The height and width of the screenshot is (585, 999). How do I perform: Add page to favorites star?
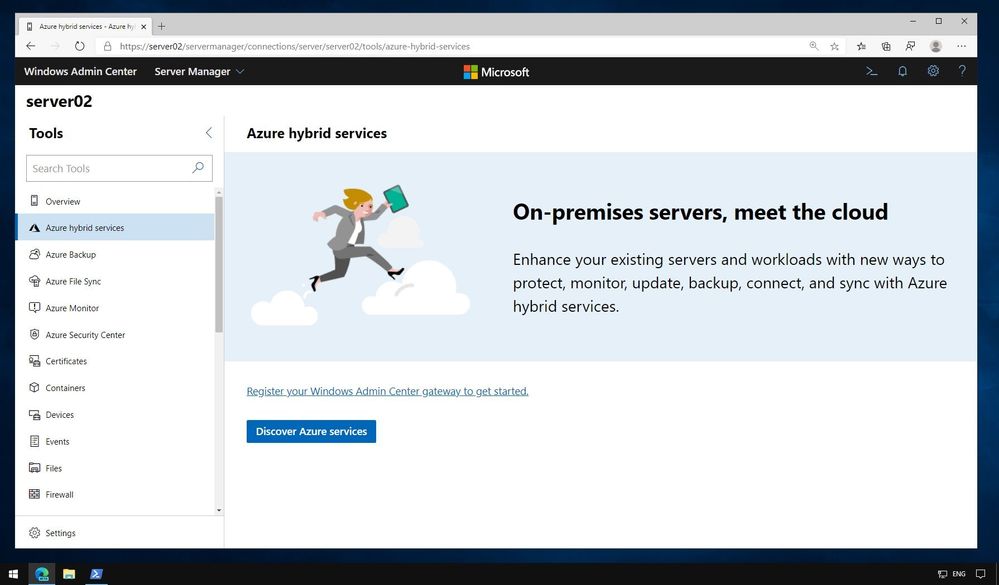(x=835, y=46)
